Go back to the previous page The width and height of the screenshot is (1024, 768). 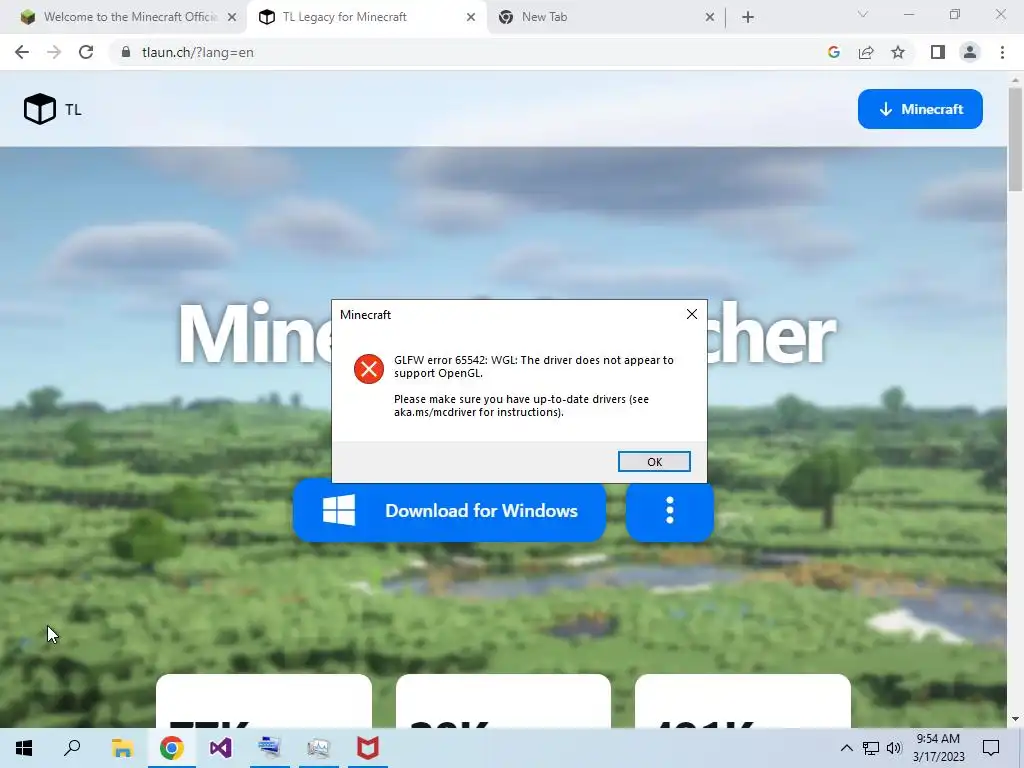pyautogui.click(x=22, y=52)
